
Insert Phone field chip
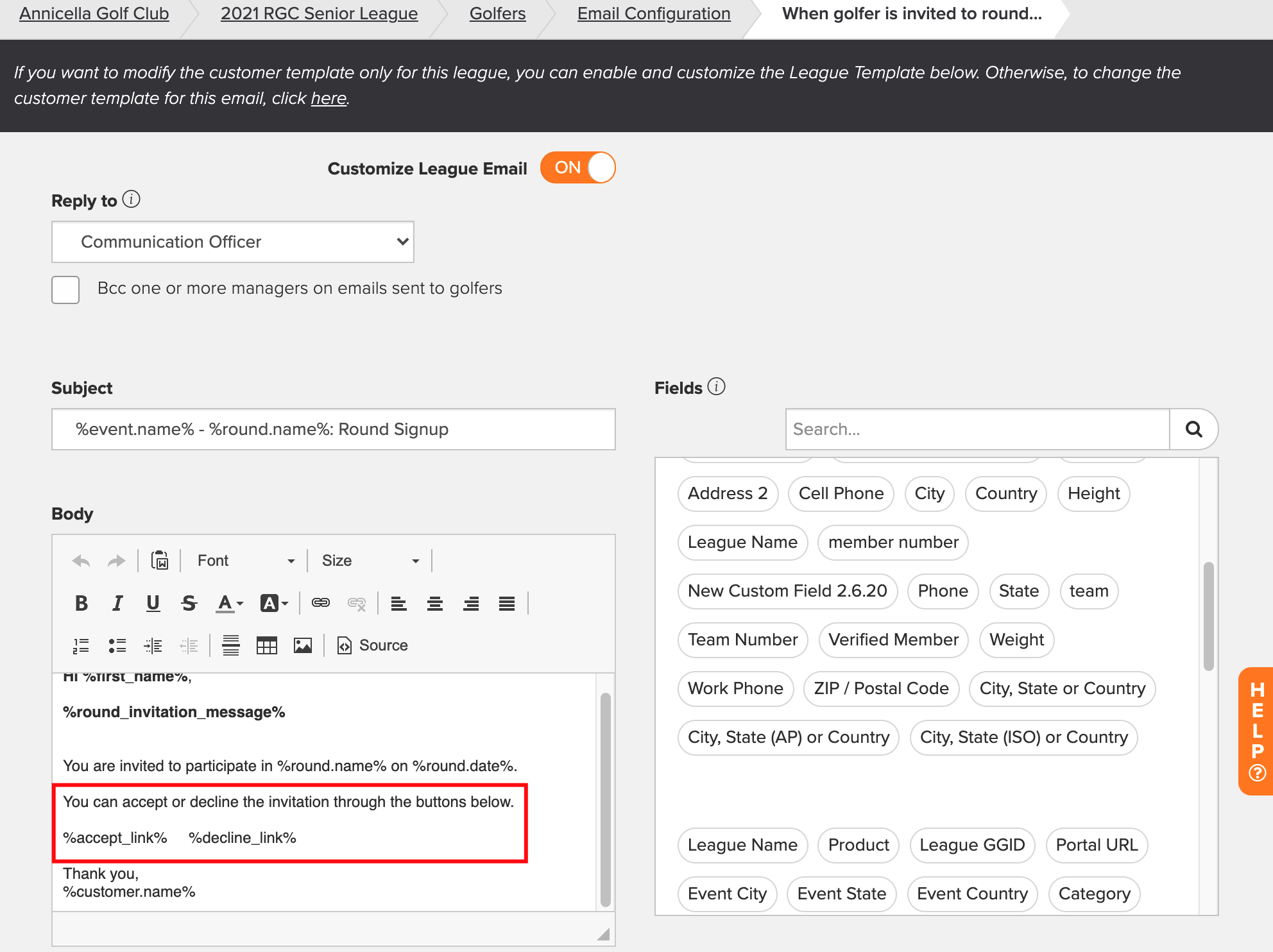[x=943, y=591]
